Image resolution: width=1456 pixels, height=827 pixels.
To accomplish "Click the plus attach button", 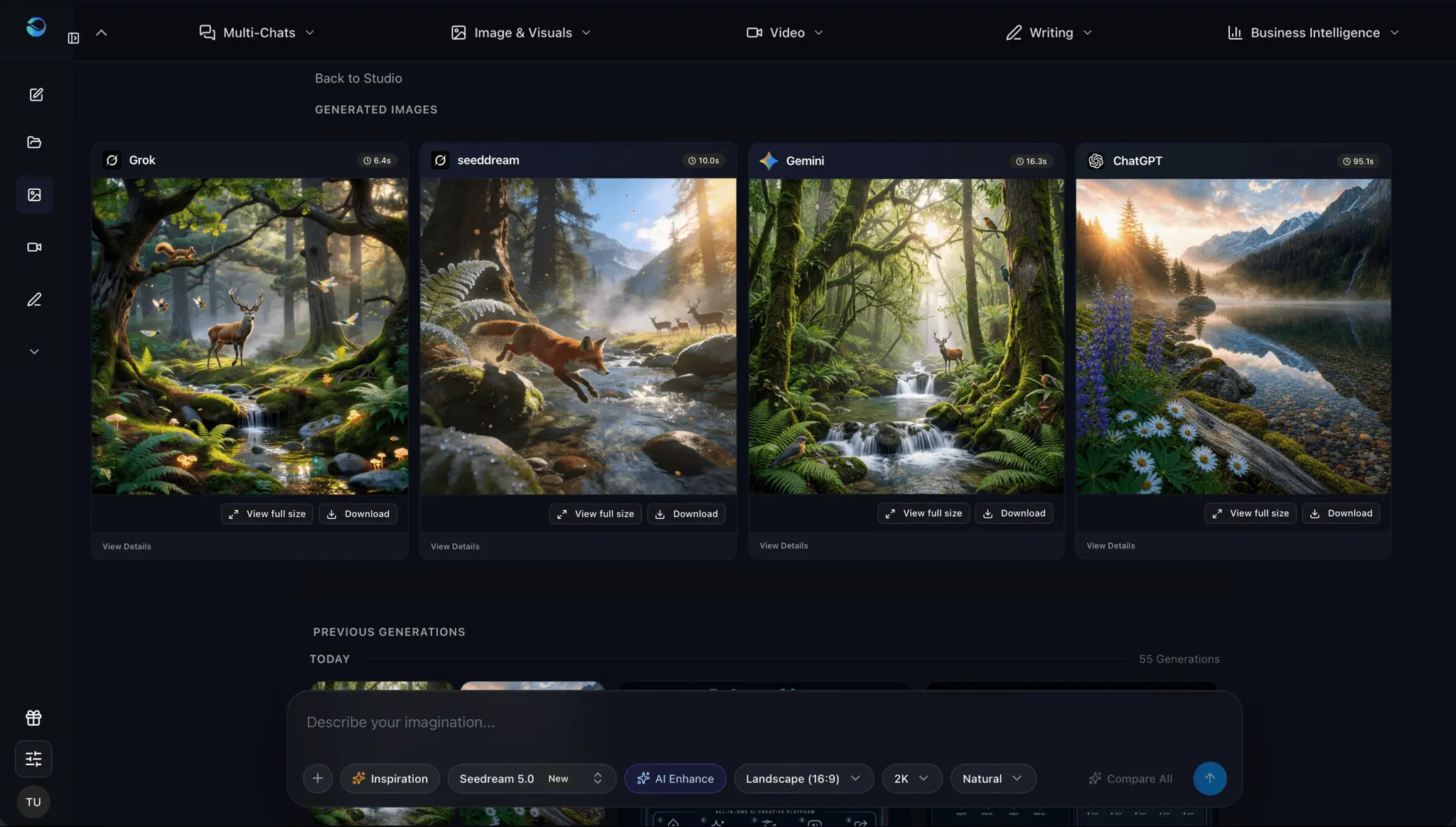I will click(x=318, y=779).
